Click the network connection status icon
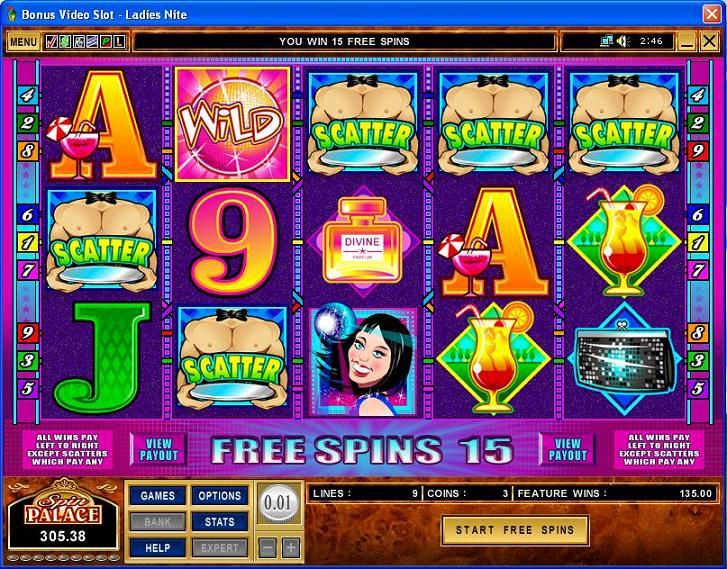The image size is (727, 569). coord(606,41)
